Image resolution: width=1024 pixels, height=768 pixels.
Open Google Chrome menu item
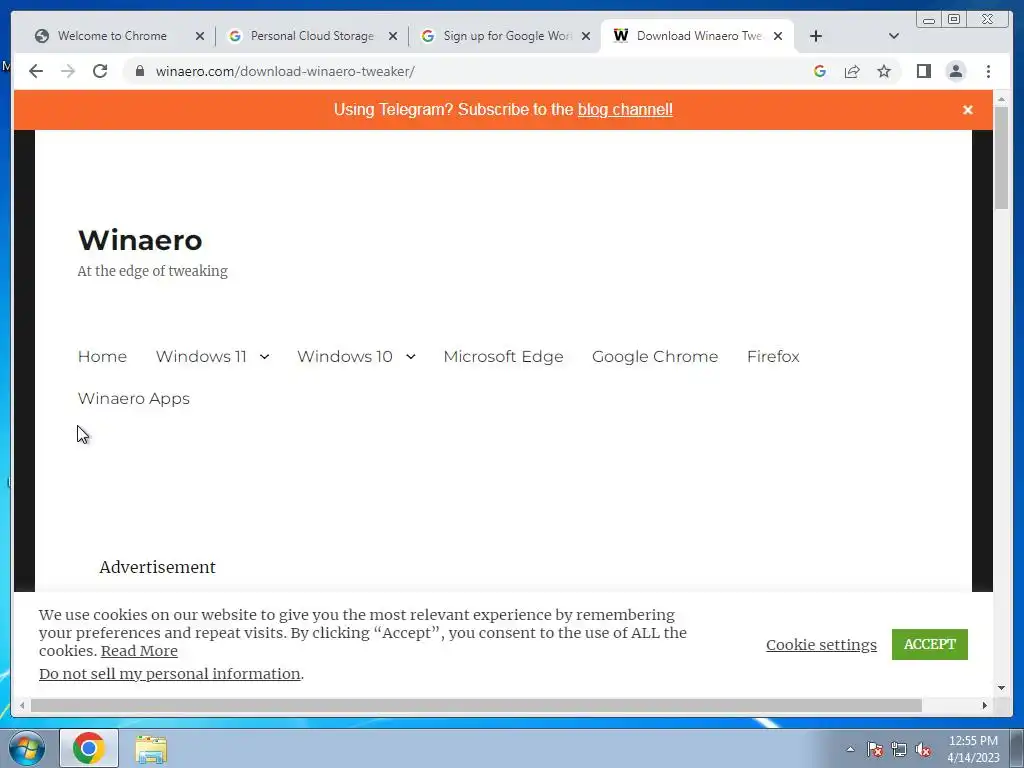655,357
